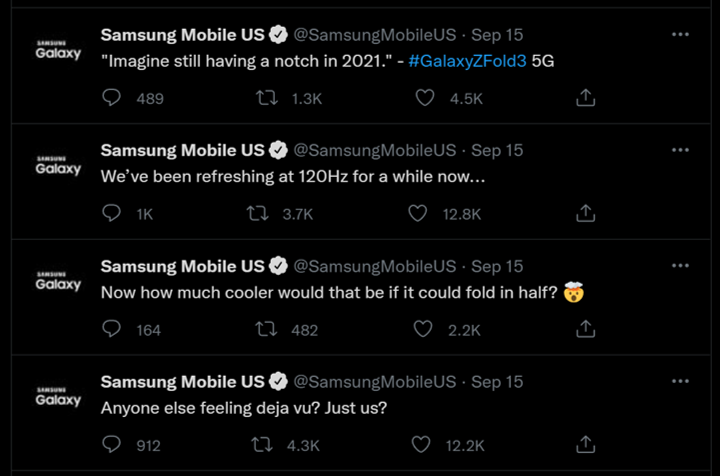
Task: Reply to the fold in half tweet
Action: [113, 329]
